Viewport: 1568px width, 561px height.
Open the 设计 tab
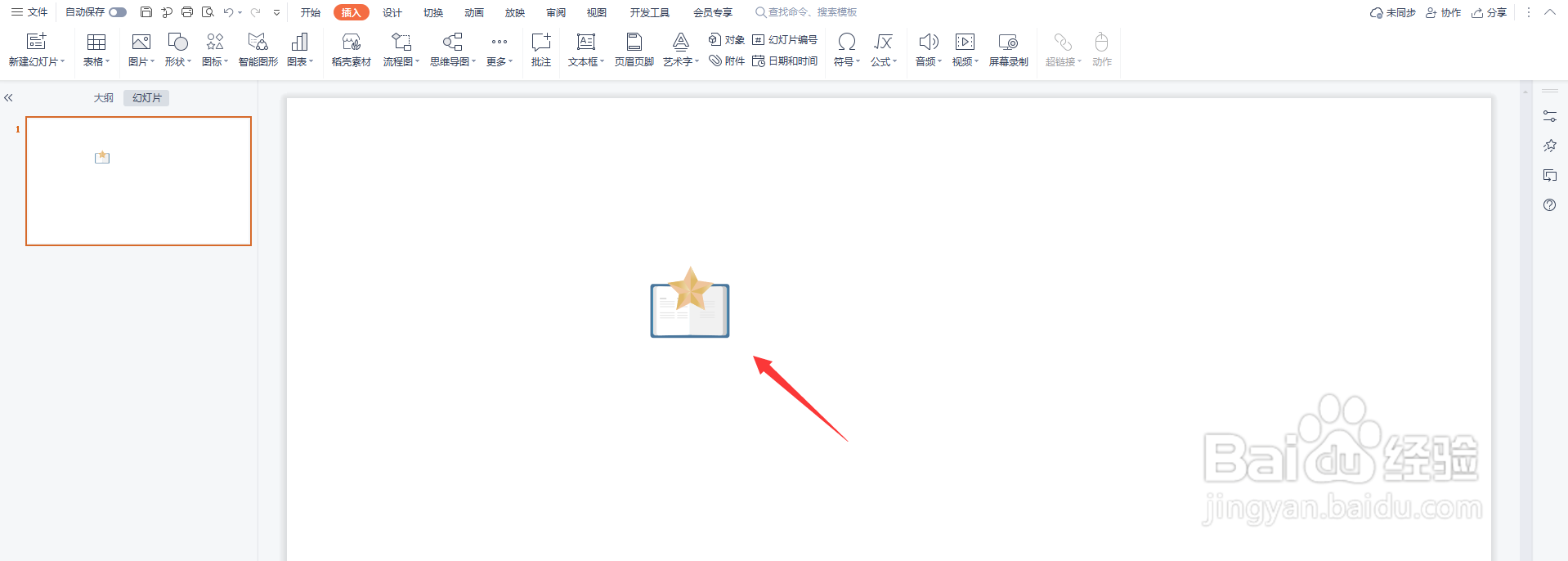(392, 12)
